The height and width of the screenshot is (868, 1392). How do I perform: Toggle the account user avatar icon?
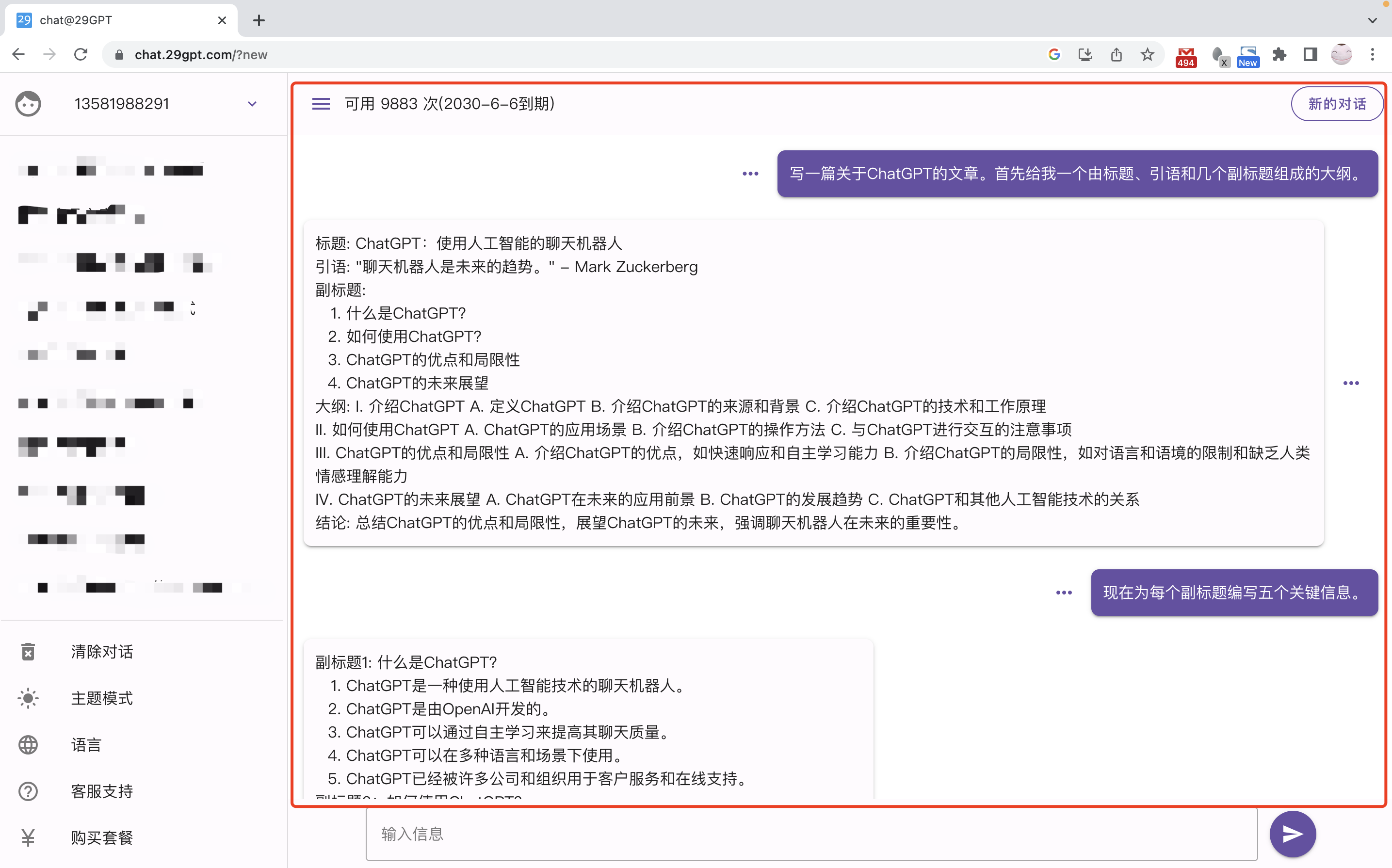coord(28,102)
